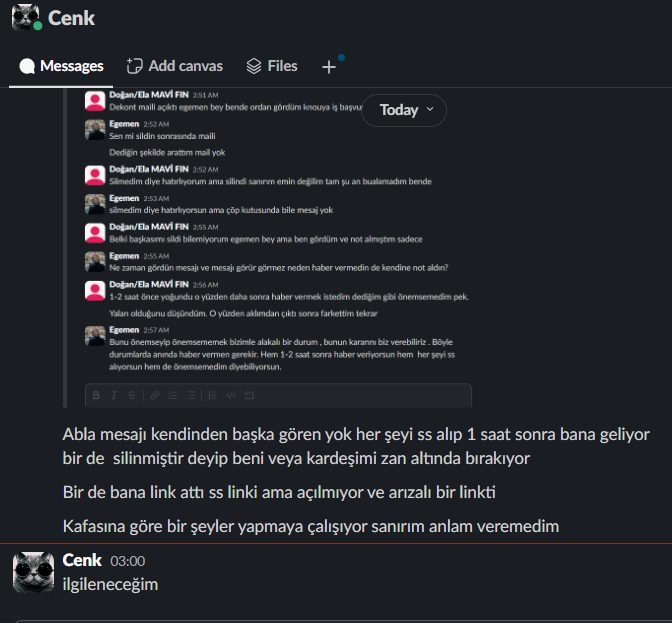
Task: Click the Files layers icon
Action: point(254,66)
